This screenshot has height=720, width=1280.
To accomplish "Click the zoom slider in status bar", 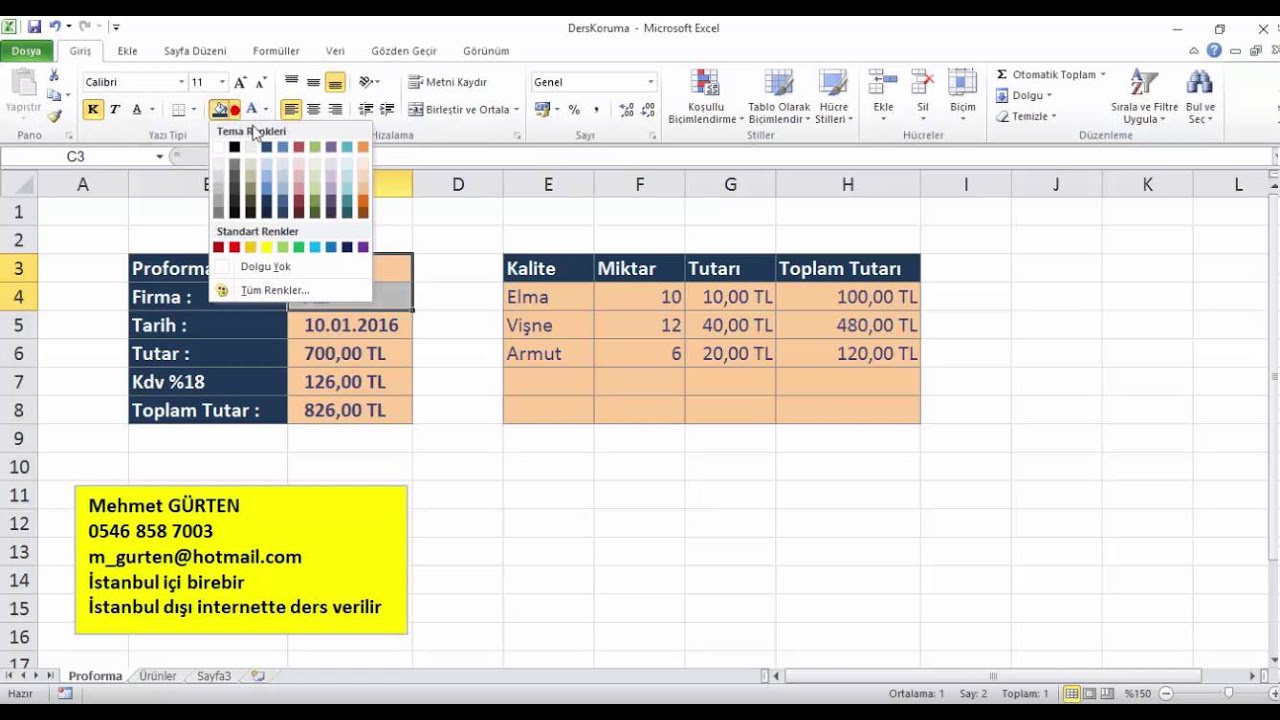I will tap(1229, 693).
